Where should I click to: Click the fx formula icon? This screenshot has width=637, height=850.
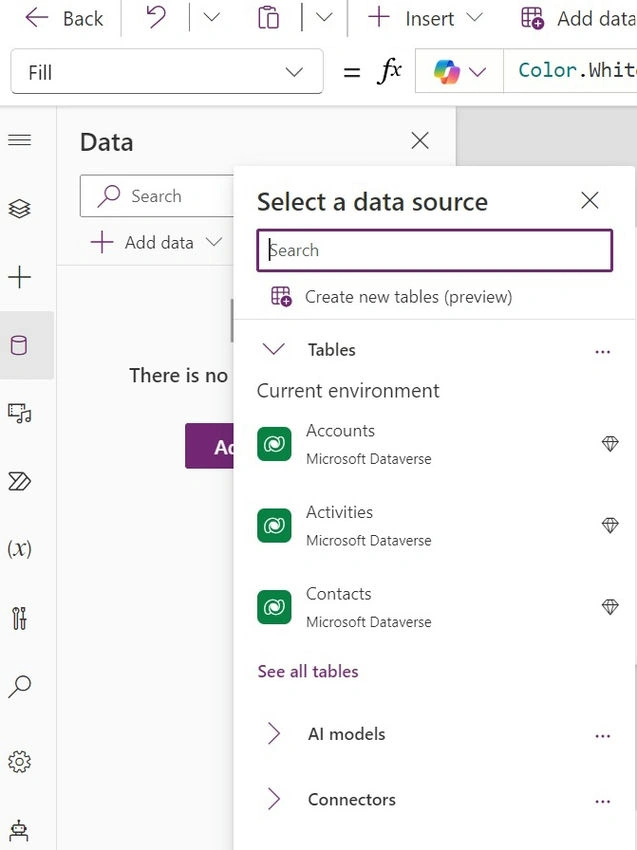(x=389, y=71)
